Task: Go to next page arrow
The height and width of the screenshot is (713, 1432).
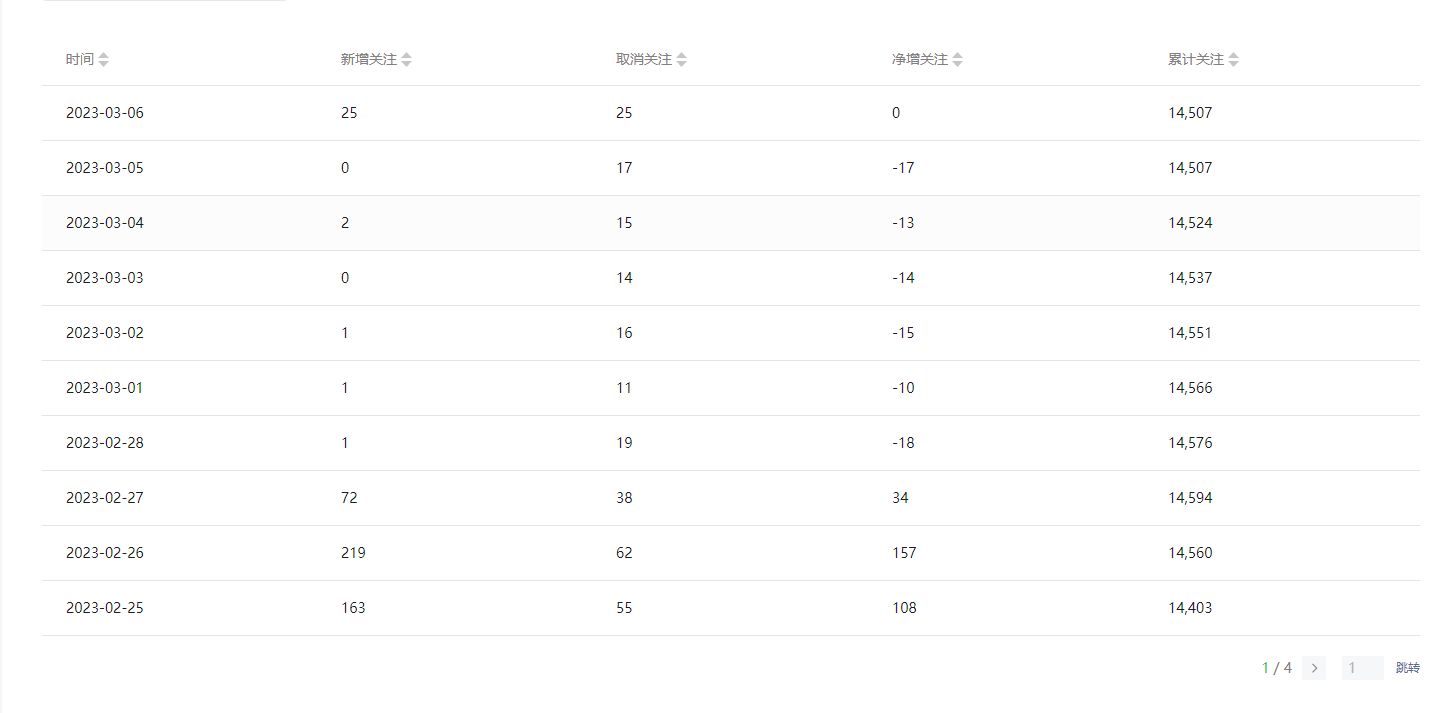Action: pos(1314,668)
